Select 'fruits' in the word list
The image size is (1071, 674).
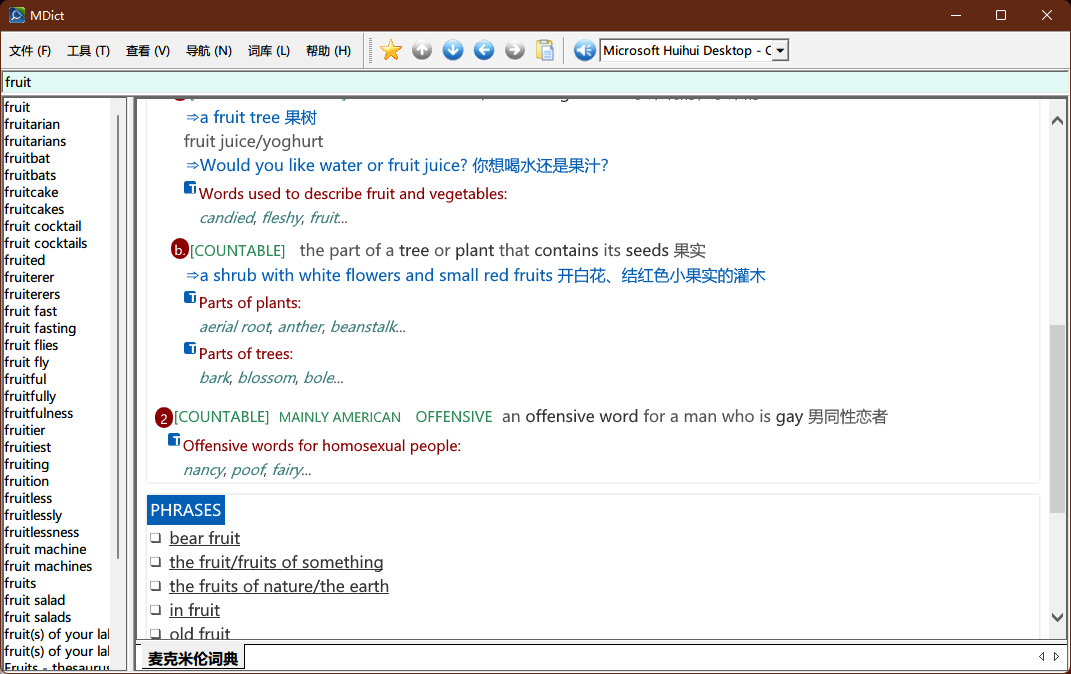coord(20,583)
